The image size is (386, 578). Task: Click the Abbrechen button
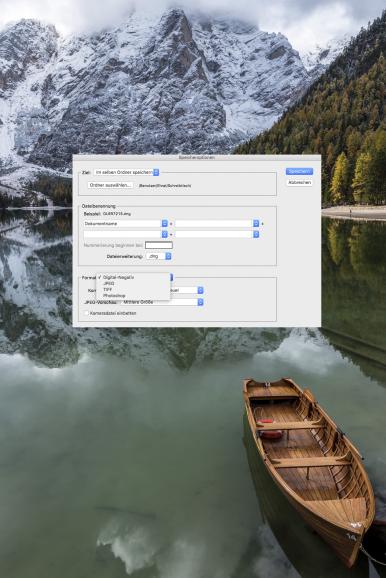299,182
